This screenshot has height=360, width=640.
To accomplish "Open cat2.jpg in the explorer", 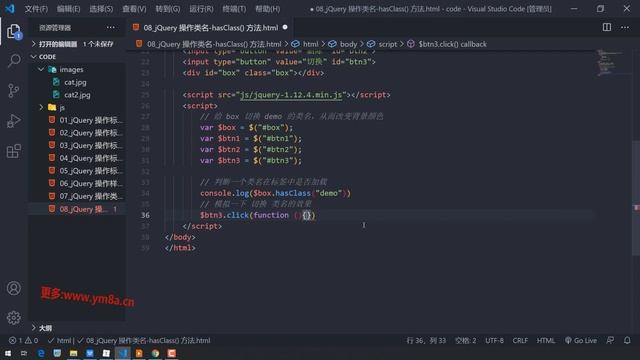I will pyautogui.click(x=77, y=95).
